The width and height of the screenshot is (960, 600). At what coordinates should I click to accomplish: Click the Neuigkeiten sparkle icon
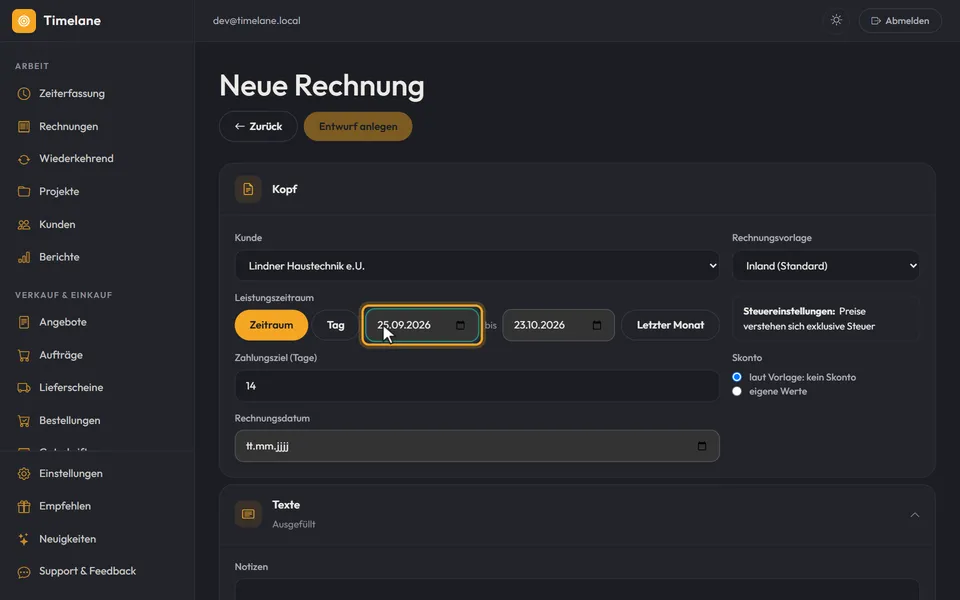(24, 539)
